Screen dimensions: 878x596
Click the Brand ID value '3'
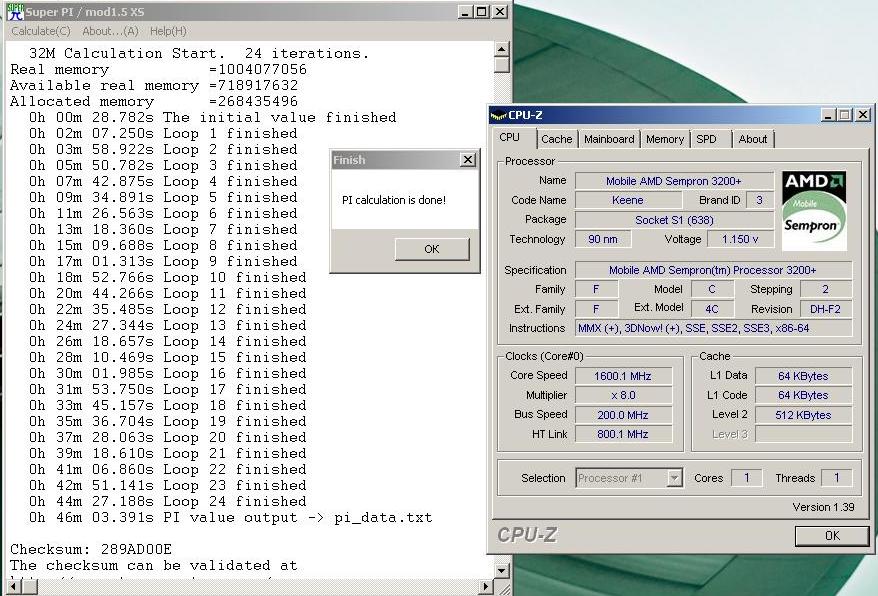(x=759, y=201)
